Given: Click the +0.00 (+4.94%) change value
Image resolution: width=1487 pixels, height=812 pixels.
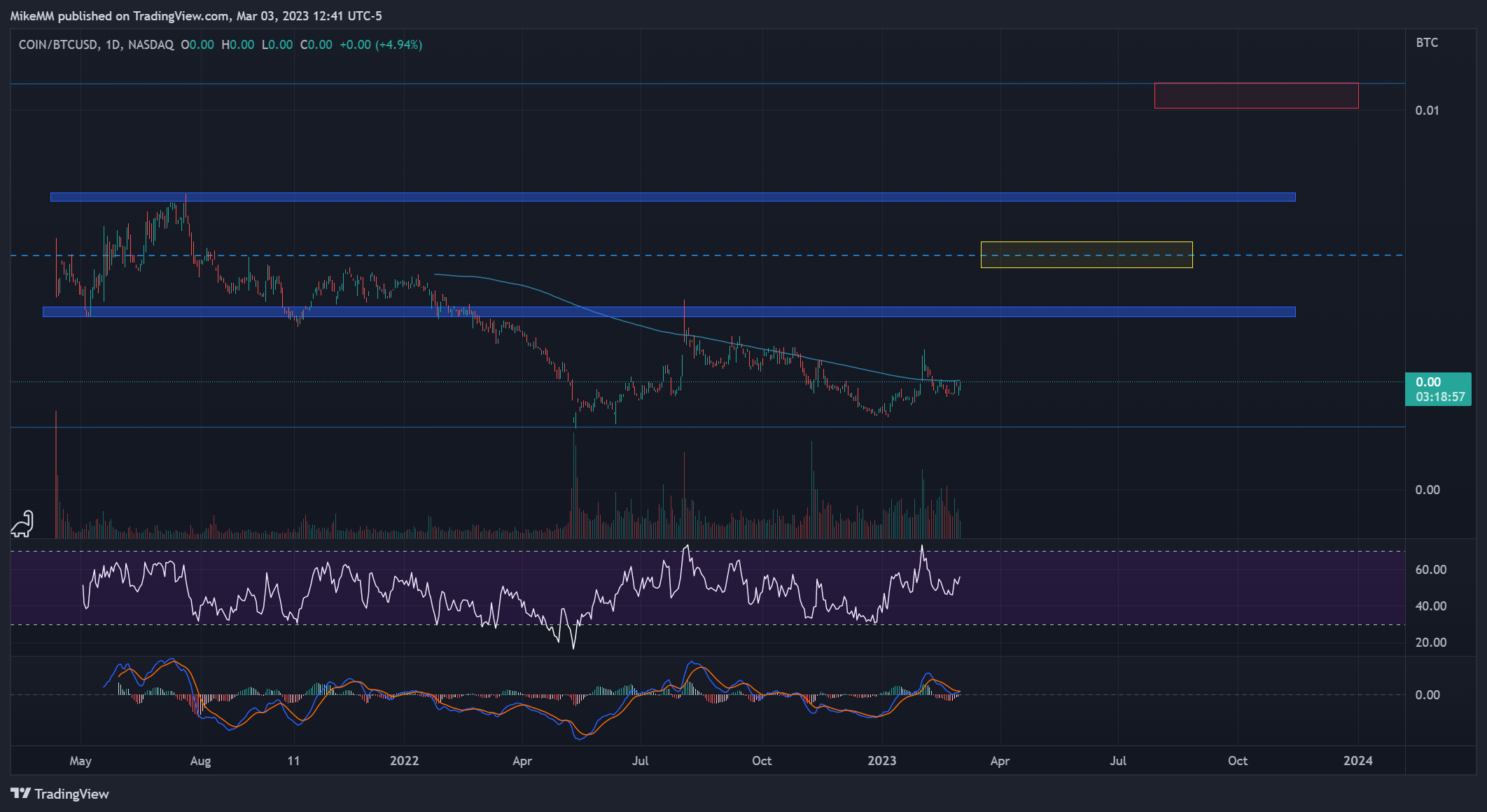Looking at the screenshot, I should [x=381, y=45].
